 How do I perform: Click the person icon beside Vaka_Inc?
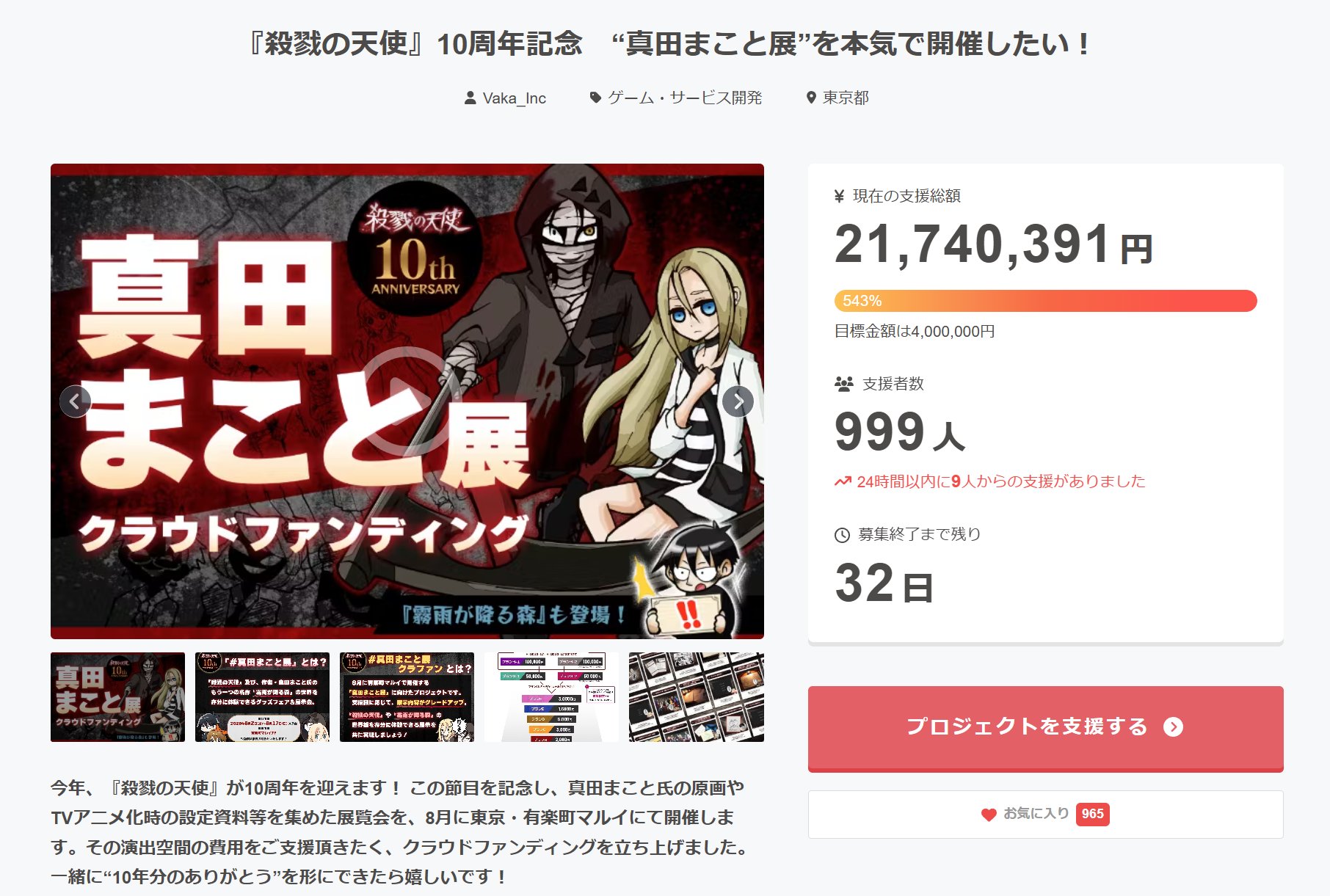point(470,98)
